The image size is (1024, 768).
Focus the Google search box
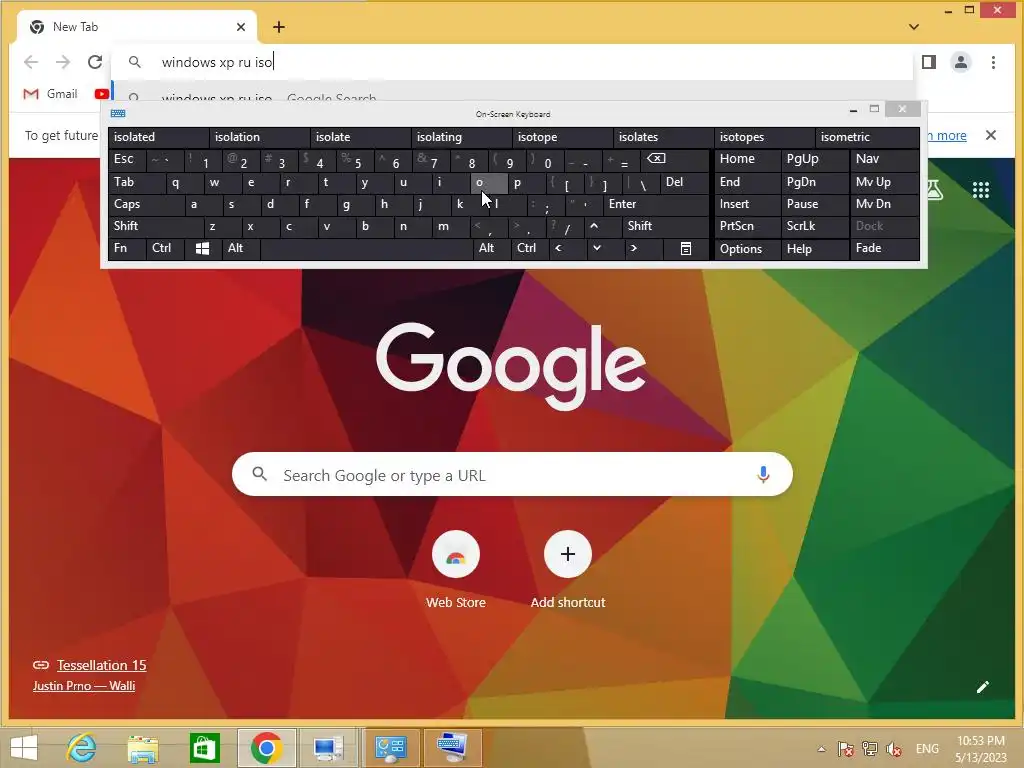pyautogui.click(x=512, y=475)
